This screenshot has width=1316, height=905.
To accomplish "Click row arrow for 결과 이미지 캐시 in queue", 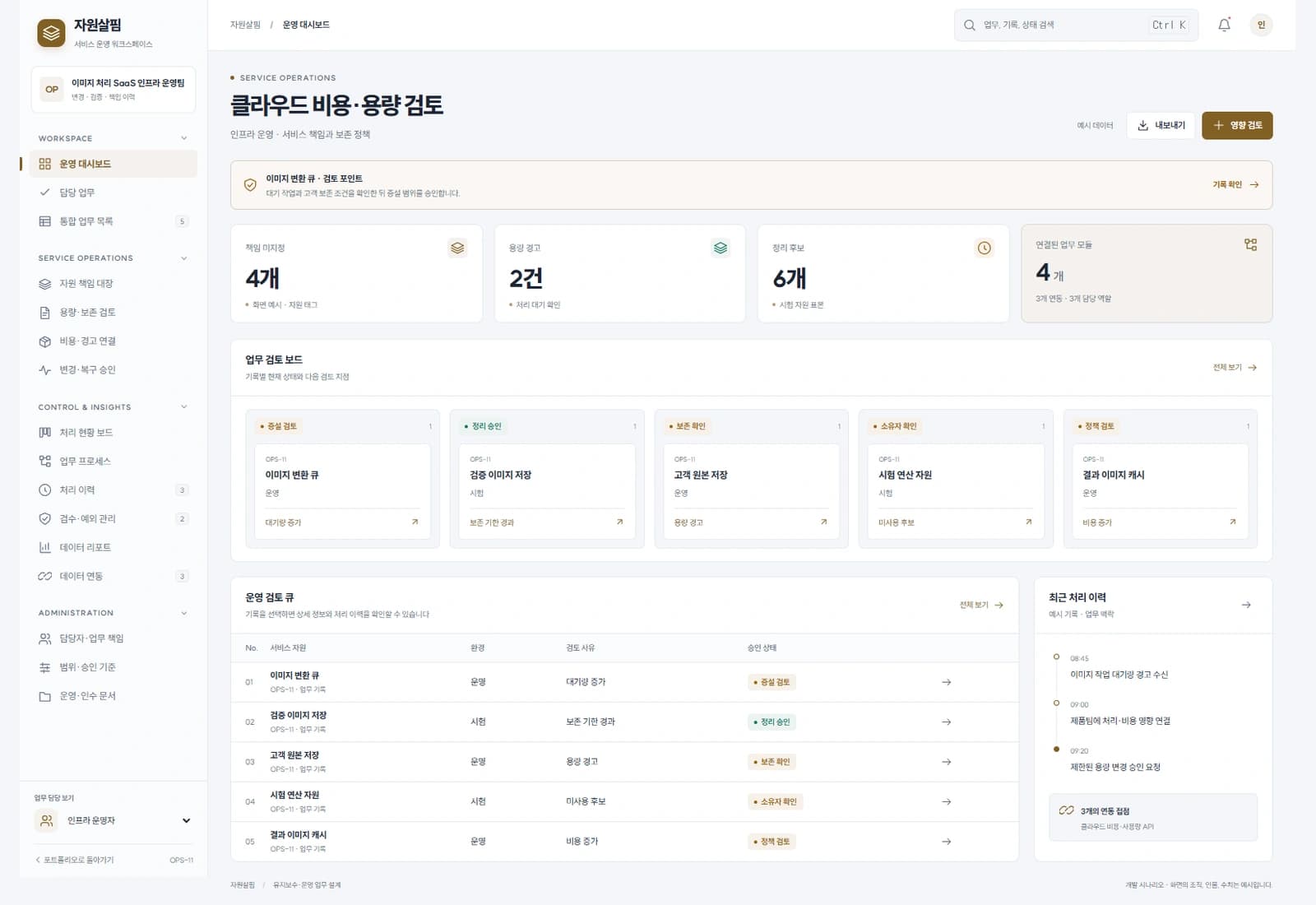I will click(x=946, y=842).
